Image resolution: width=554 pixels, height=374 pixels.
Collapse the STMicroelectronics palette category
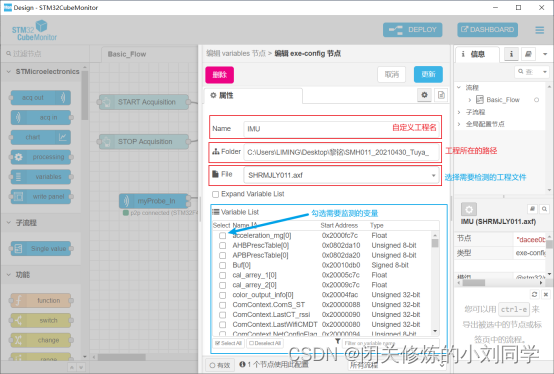pos(8,72)
